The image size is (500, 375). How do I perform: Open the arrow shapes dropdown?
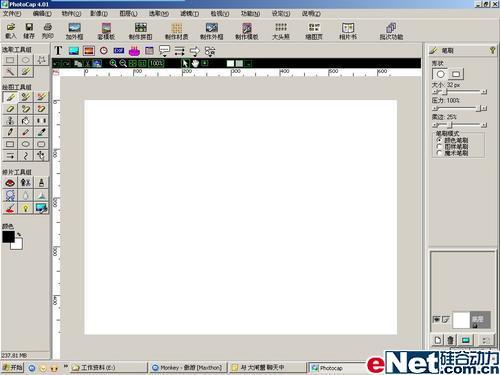[x=195, y=51]
